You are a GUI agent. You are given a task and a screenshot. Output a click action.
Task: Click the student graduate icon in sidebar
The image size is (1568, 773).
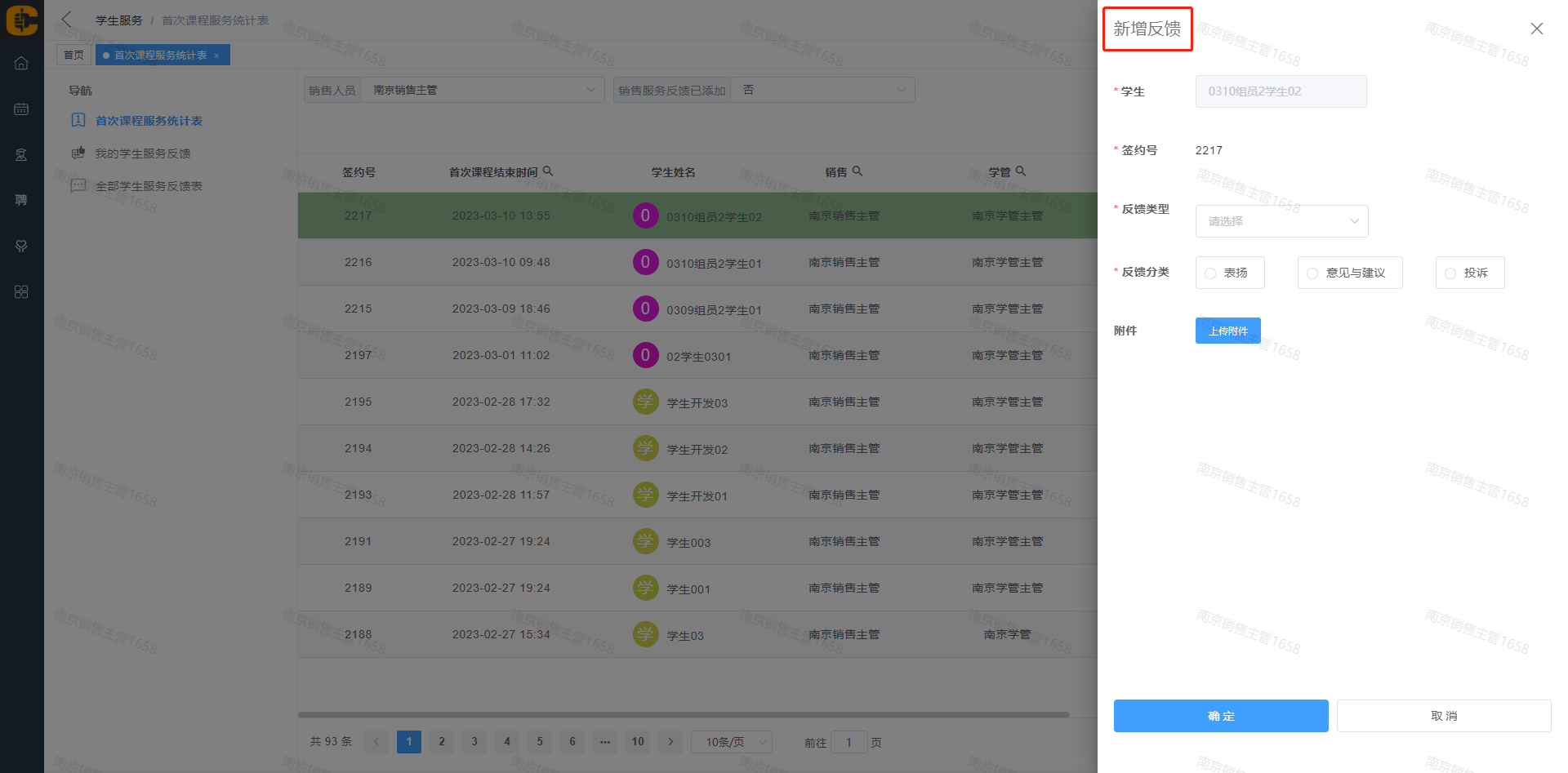21,155
